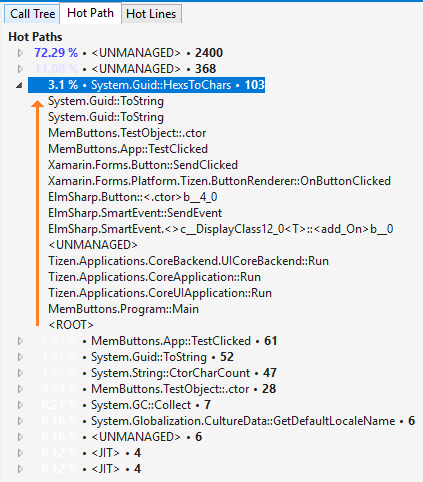Expand the System.String::CtorCharCount 47 path
The height and width of the screenshot is (482, 423).
20,373
